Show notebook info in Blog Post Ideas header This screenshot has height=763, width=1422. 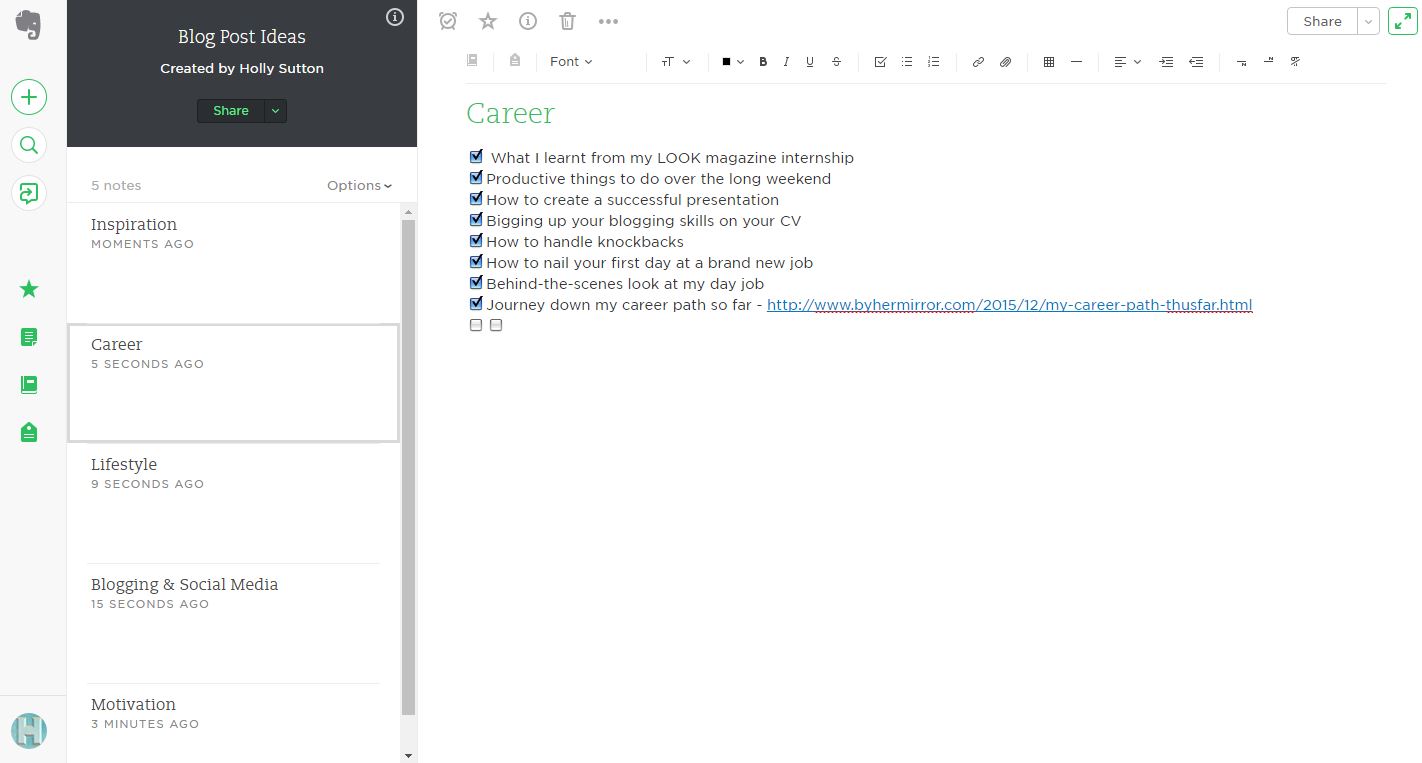(395, 17)
